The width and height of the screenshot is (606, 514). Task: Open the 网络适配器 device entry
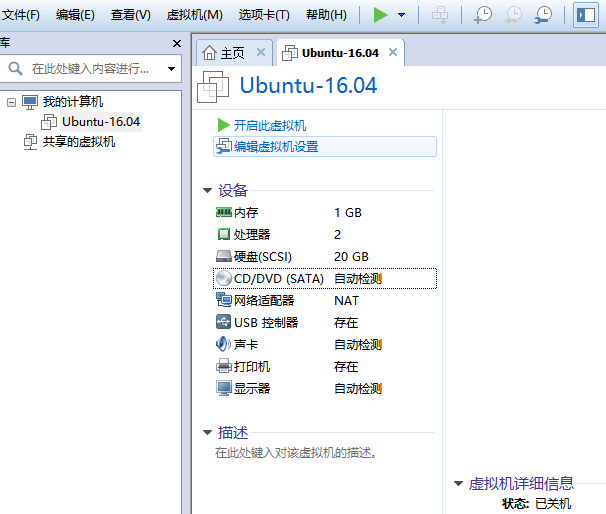coord(325,301)
